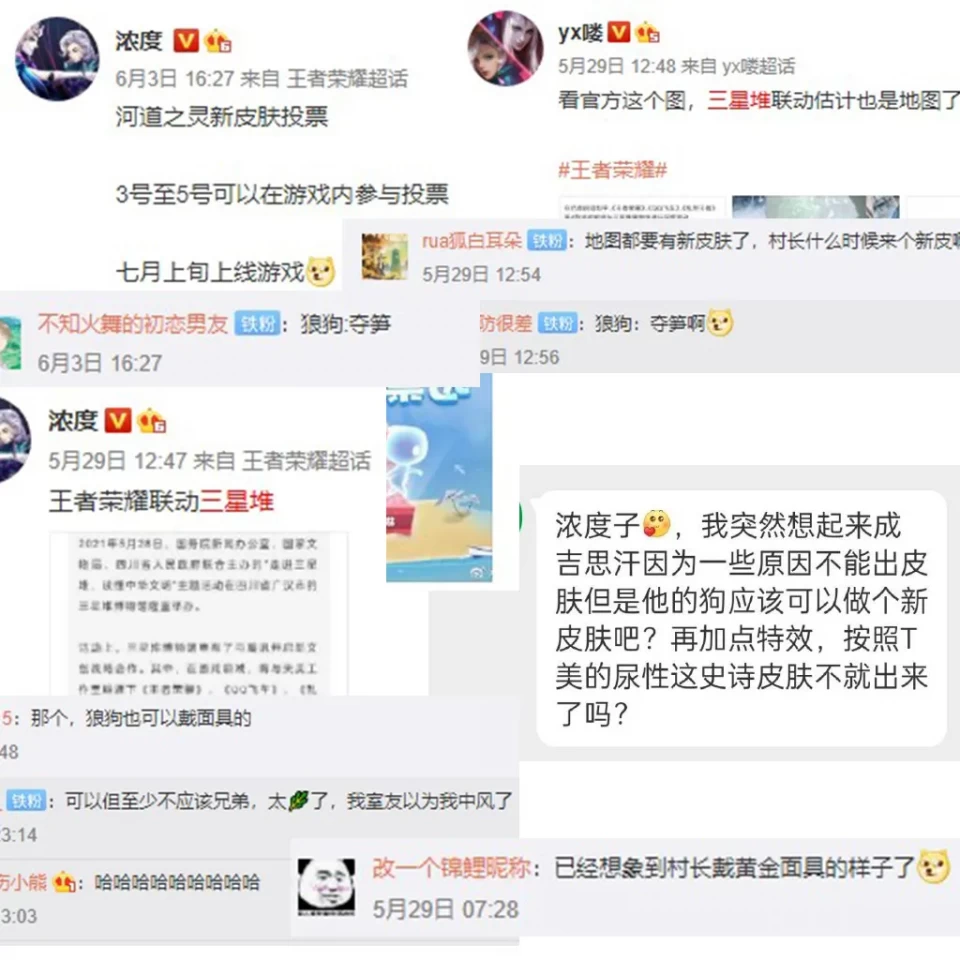
Task: Open username 改一个锦鲤昵称
Action: [x=451, y=868]
